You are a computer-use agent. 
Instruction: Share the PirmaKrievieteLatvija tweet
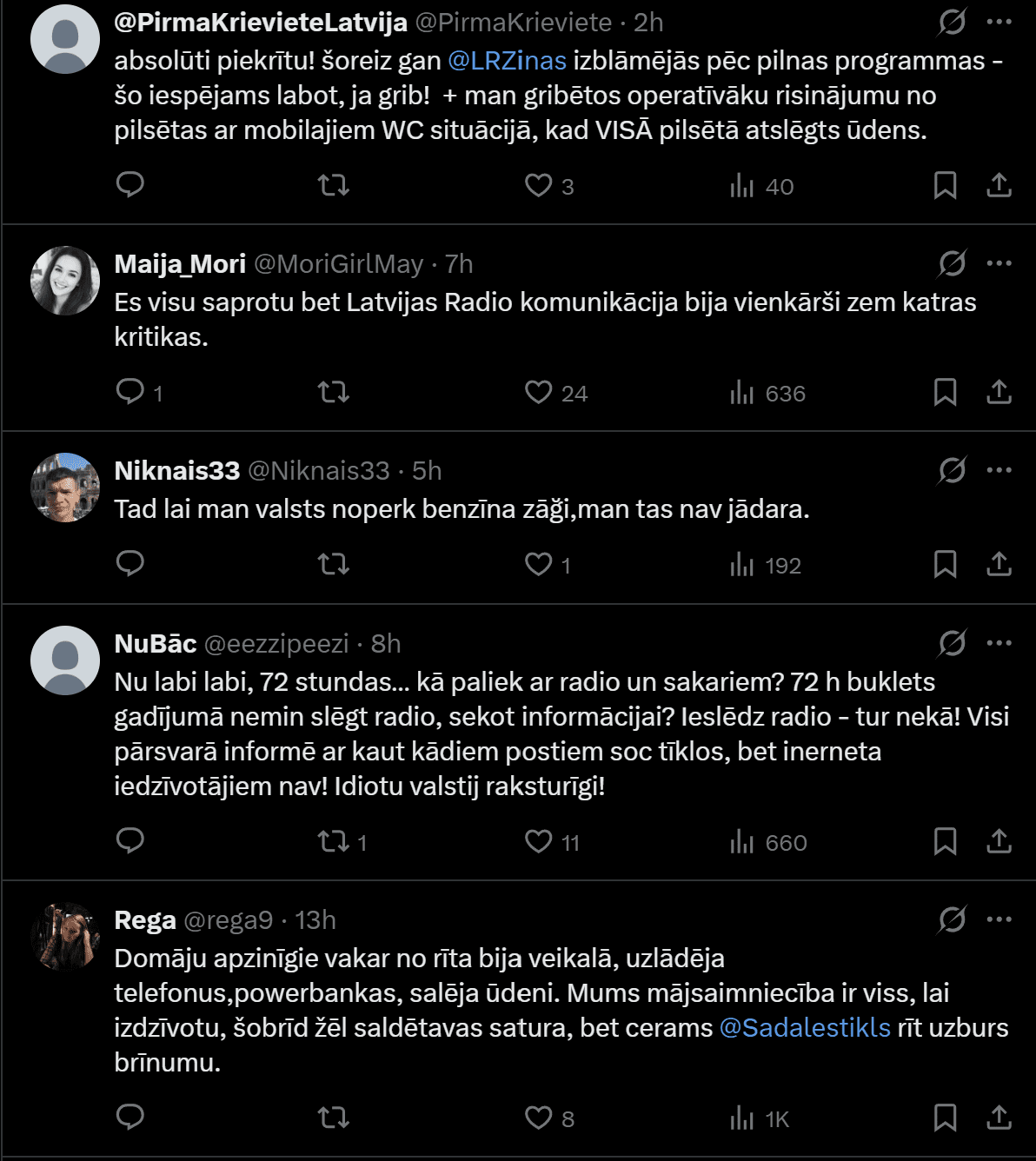point(999,185)
